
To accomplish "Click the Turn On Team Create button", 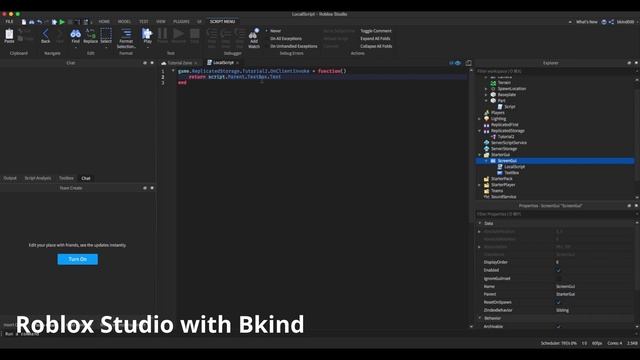I will [x=78, y=259].
